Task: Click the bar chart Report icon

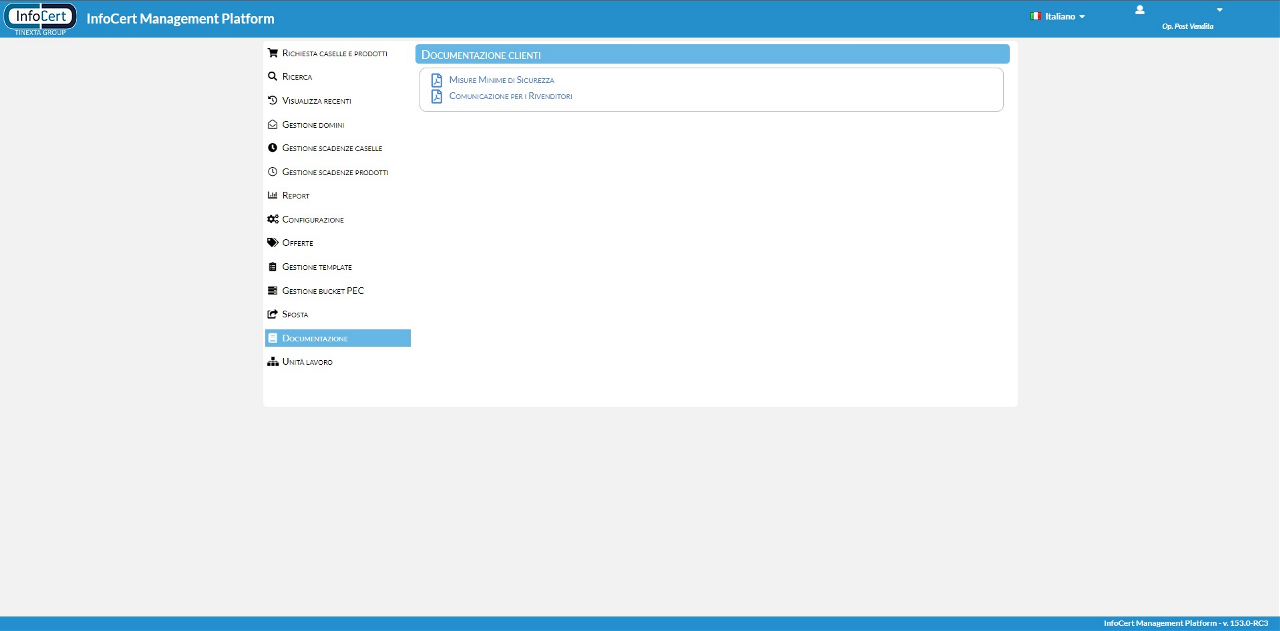Action: (272, 196)
